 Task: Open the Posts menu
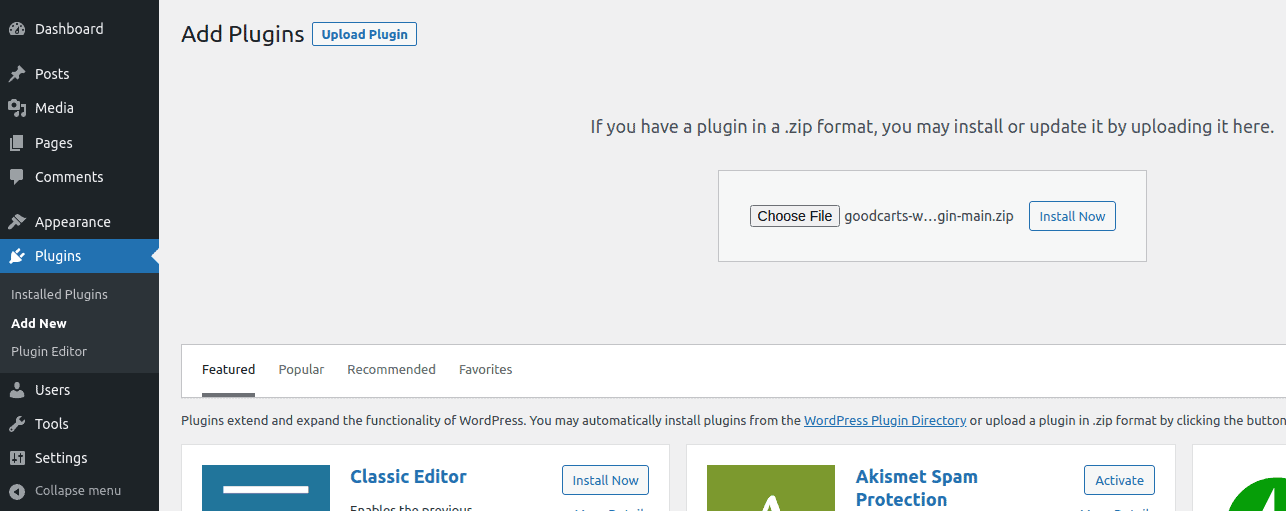79,74
